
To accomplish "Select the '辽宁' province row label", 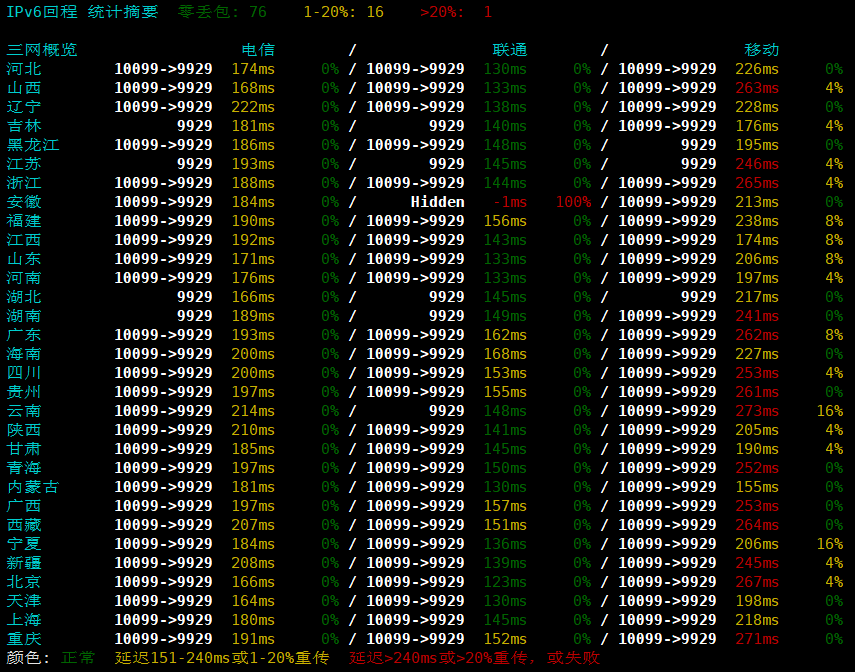I will point(24,107).
